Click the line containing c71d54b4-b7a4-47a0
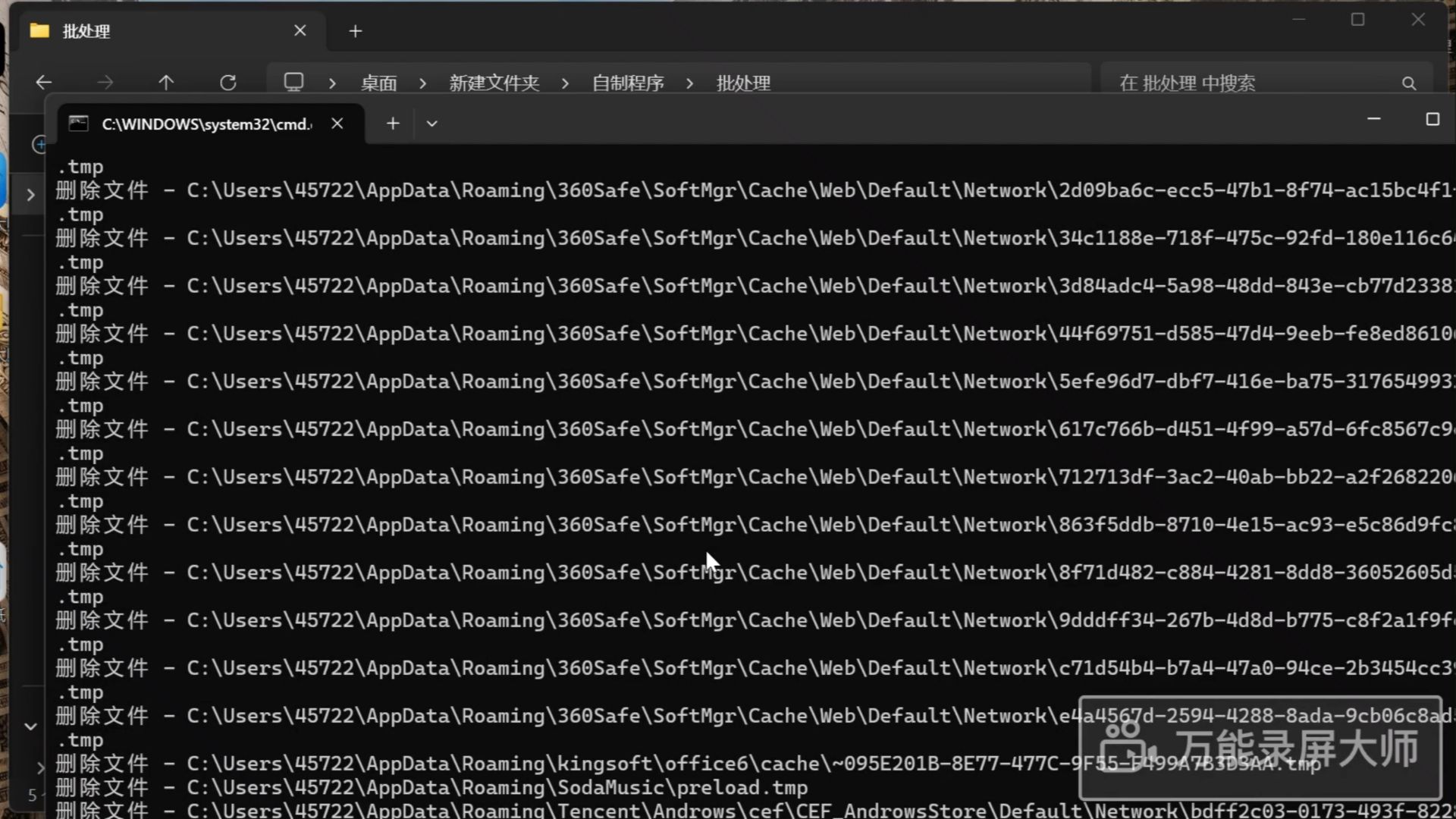This screenshot has width=1456, height=819. pos(755,668)
